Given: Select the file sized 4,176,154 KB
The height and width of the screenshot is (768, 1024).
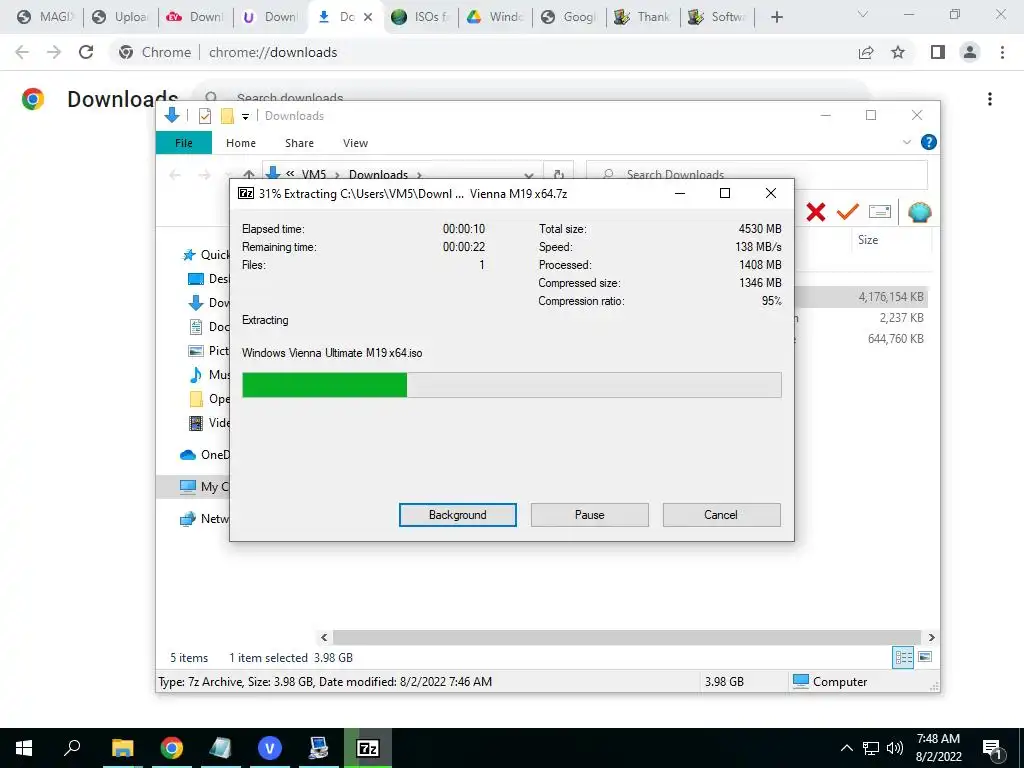Looking at the screenshot, I should pos(891,296).
